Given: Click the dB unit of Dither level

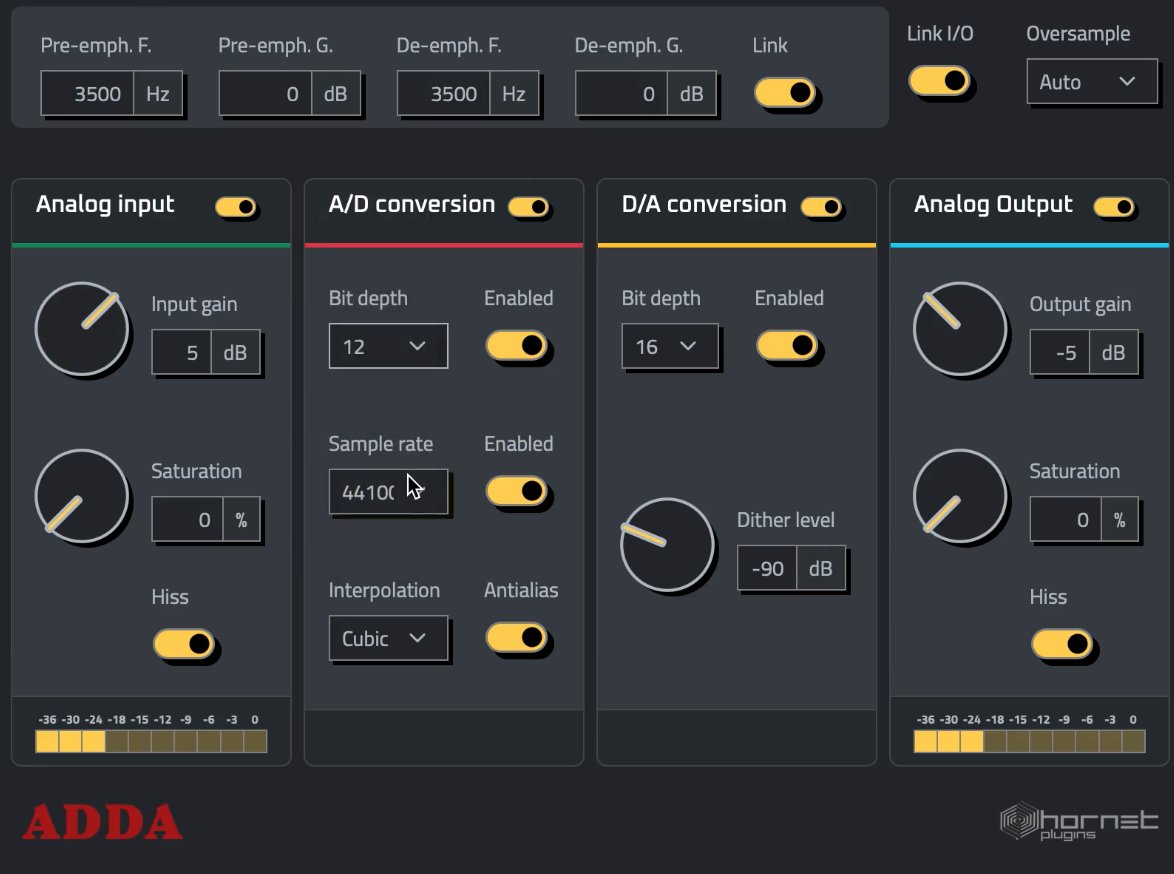Looking at the screenshot, I should [821, 568].
